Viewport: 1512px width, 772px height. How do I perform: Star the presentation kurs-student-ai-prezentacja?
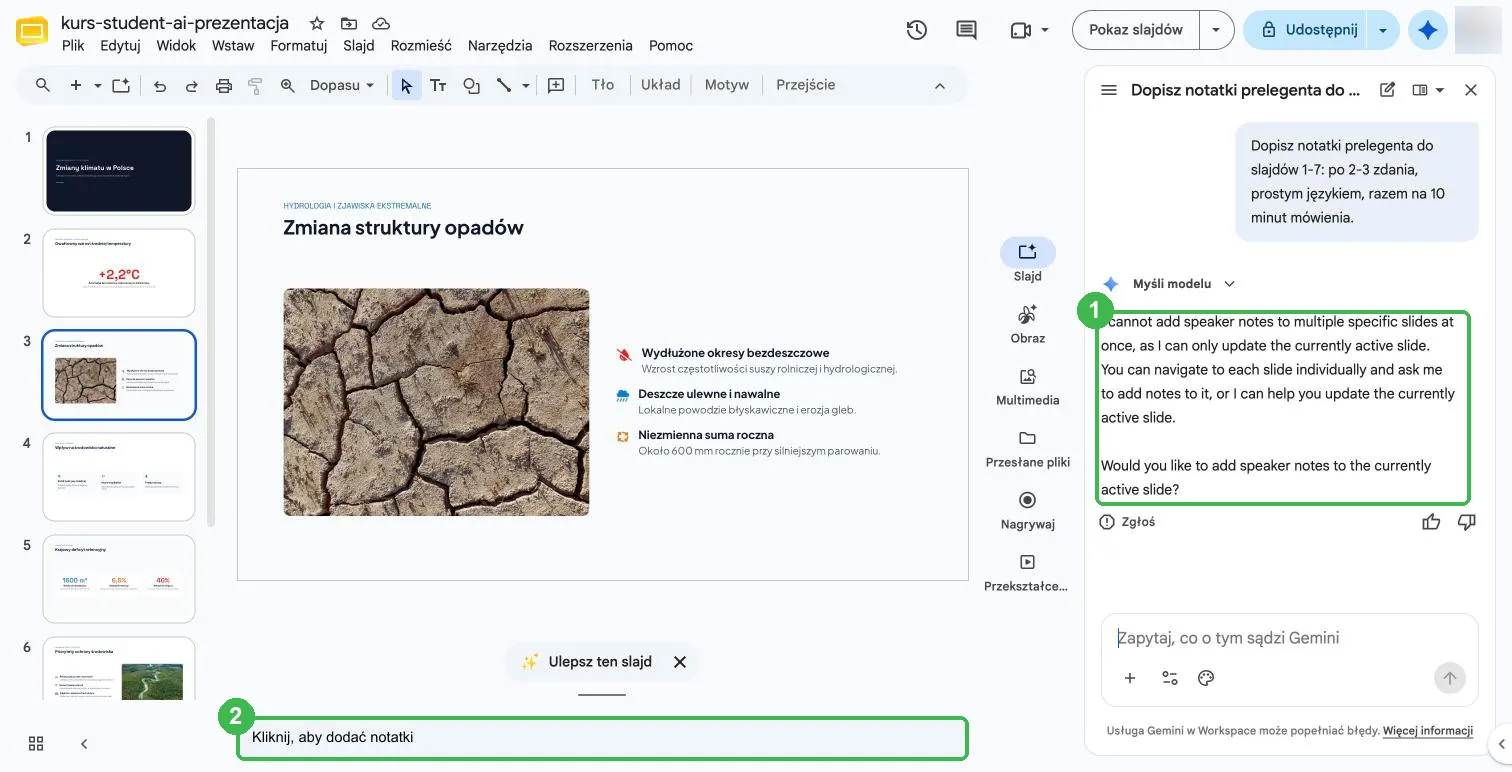pyautogui.click(x=316, y=23)
